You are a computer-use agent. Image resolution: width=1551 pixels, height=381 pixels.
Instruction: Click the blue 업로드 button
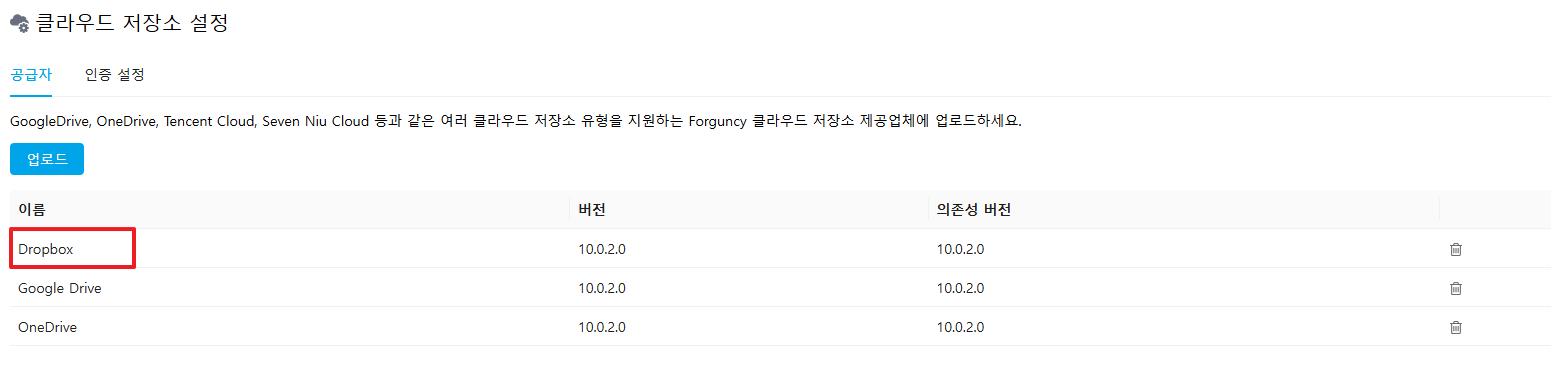(x=47, y=159)
